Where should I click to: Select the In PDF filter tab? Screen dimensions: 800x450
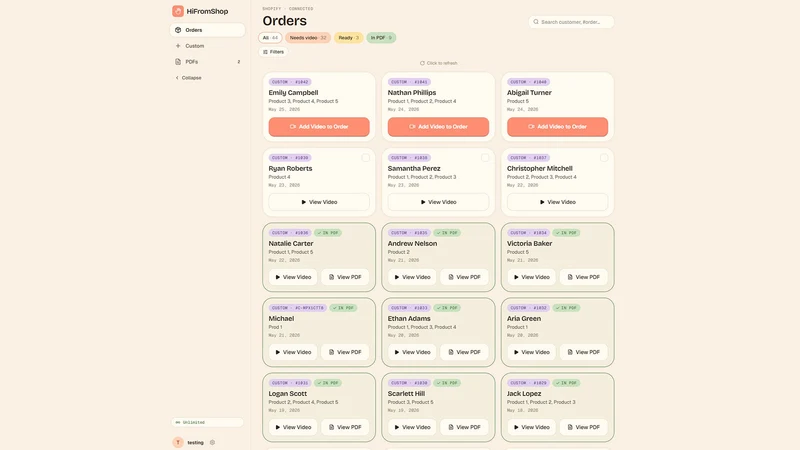coord(381,38)
